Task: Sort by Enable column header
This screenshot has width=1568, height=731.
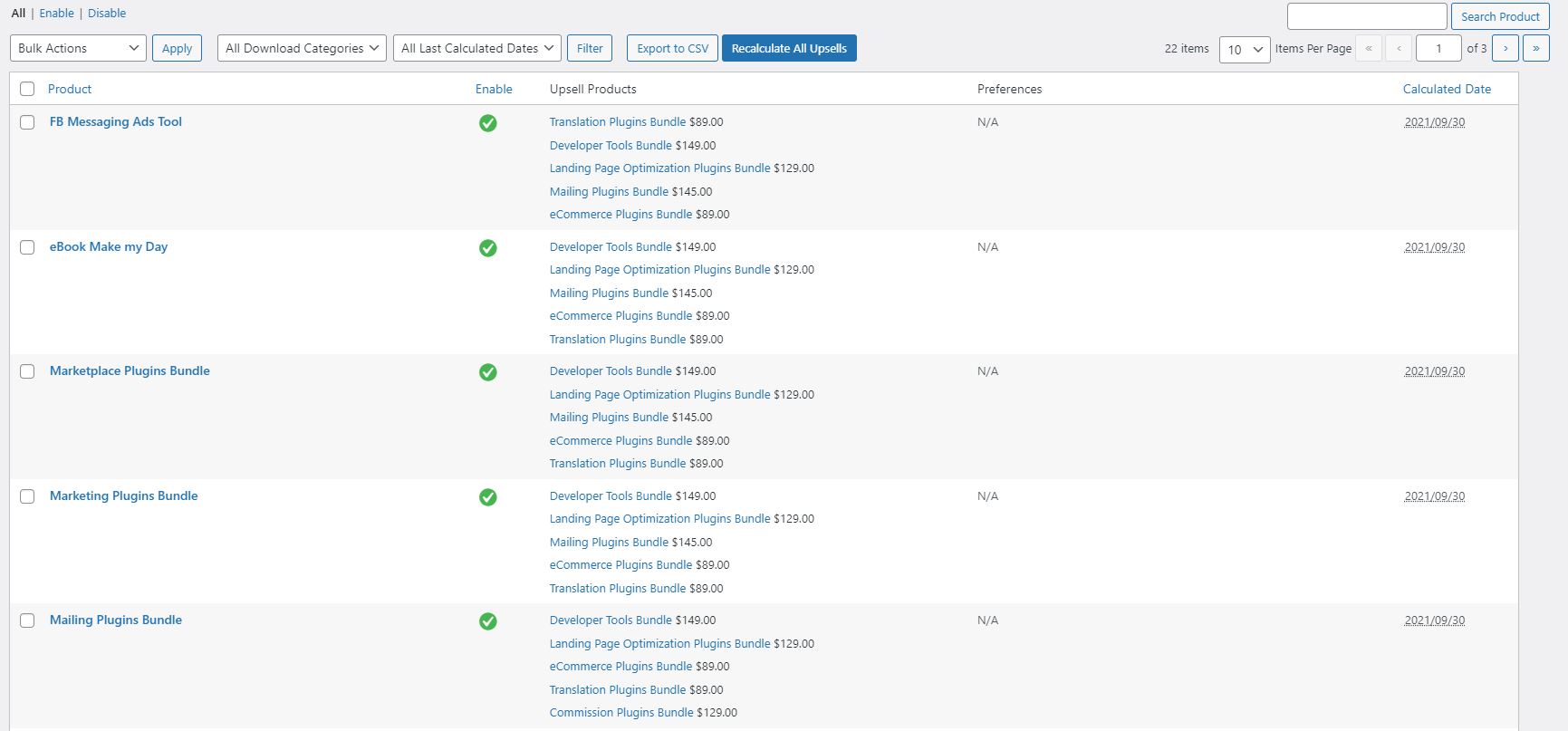Action: (494, 89)
